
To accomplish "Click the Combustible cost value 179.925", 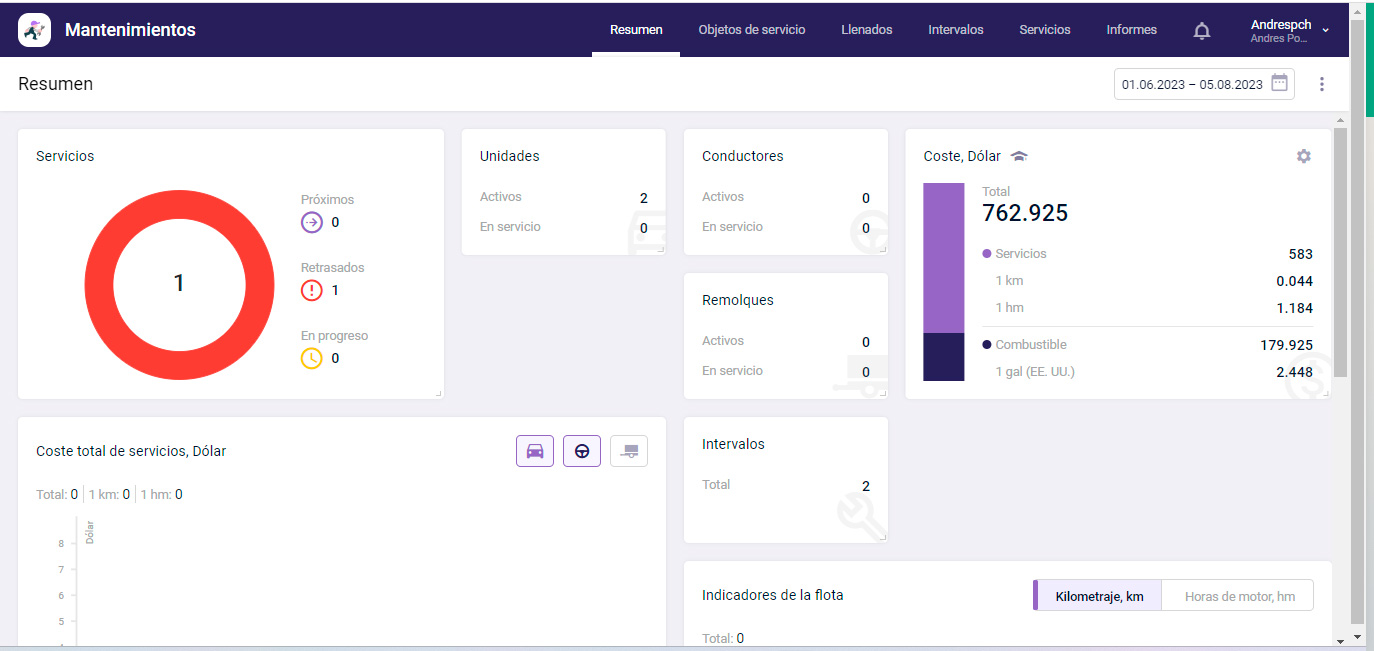I will point(1287,345).
